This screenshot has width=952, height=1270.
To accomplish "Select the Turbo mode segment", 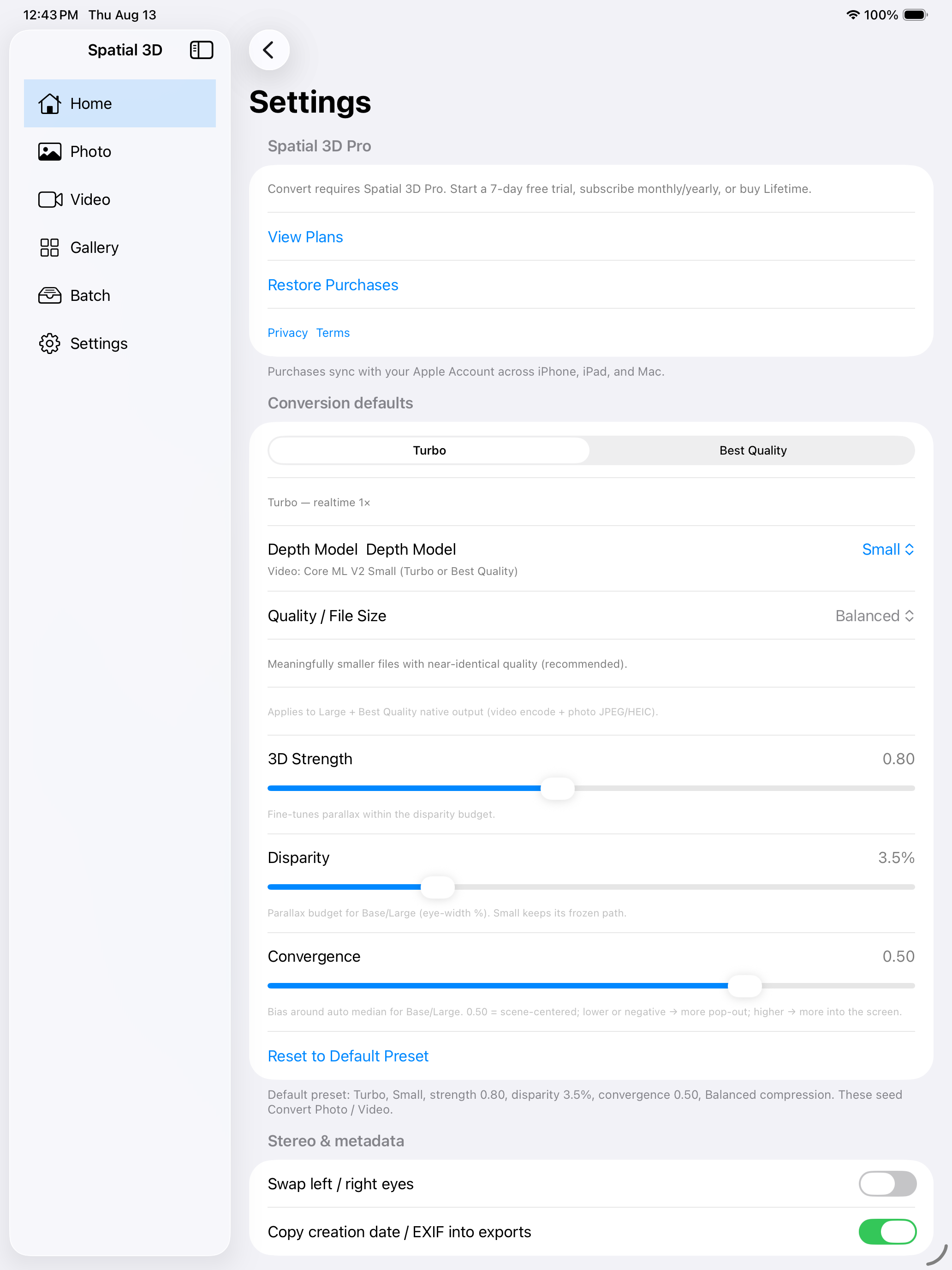I will coord(429,451).
